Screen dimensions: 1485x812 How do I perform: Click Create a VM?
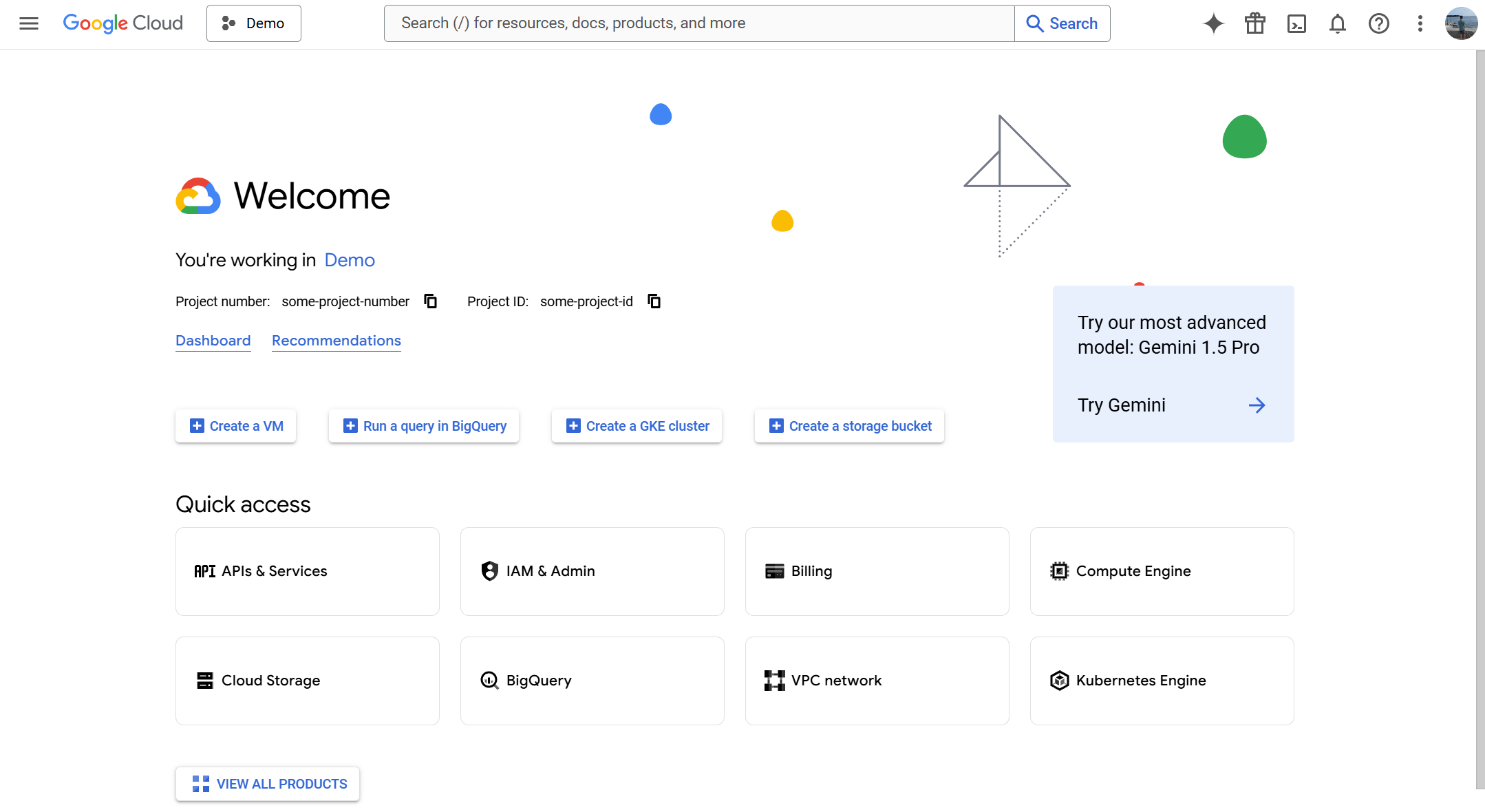pyautogui.click(x=235, y=425)
